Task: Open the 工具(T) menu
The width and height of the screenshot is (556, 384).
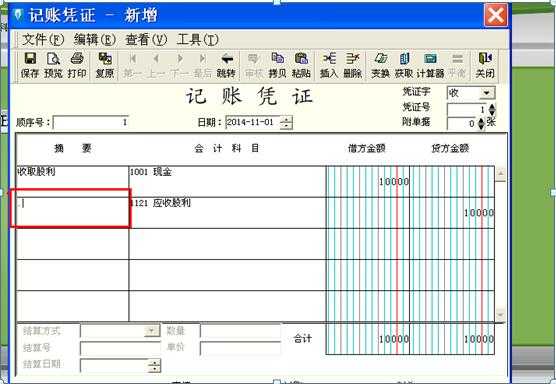Action: click(x=198, y=39)
